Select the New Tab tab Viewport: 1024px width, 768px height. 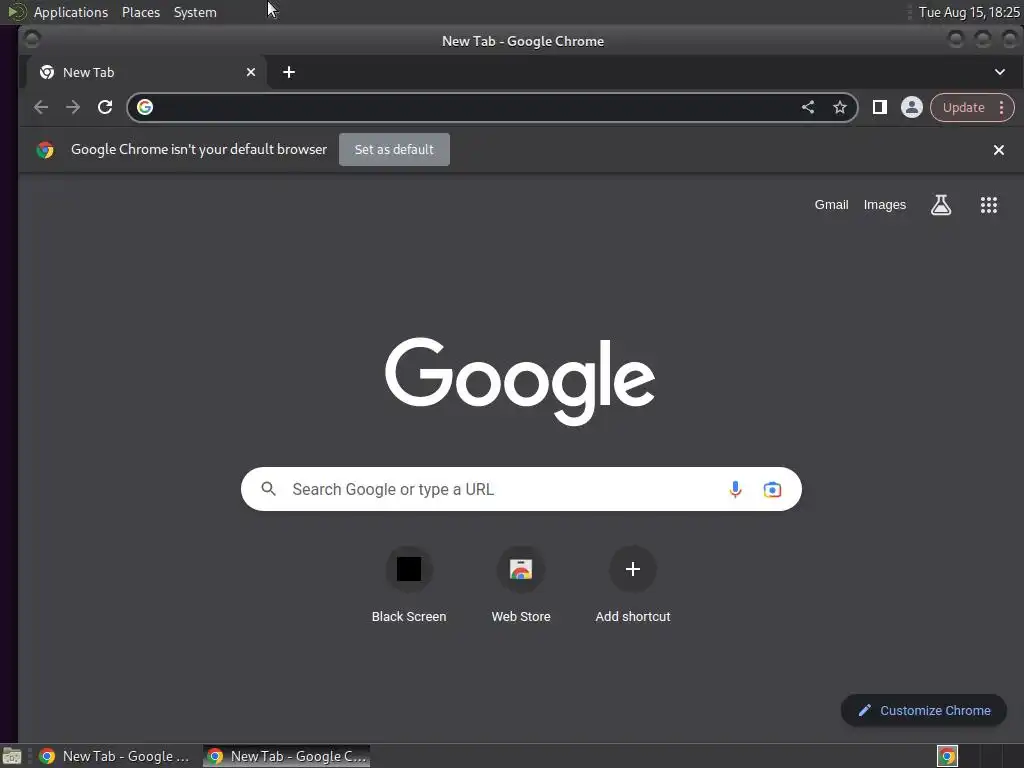146,72
